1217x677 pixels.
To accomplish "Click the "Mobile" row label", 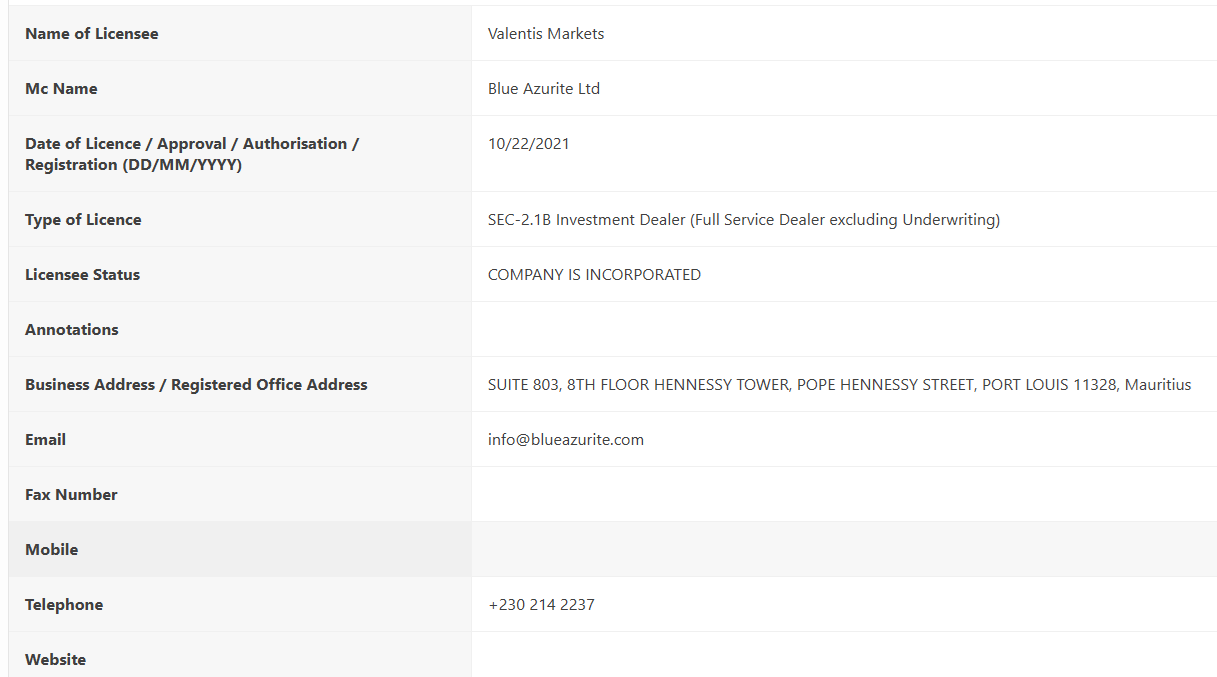I will coord(51,550).
